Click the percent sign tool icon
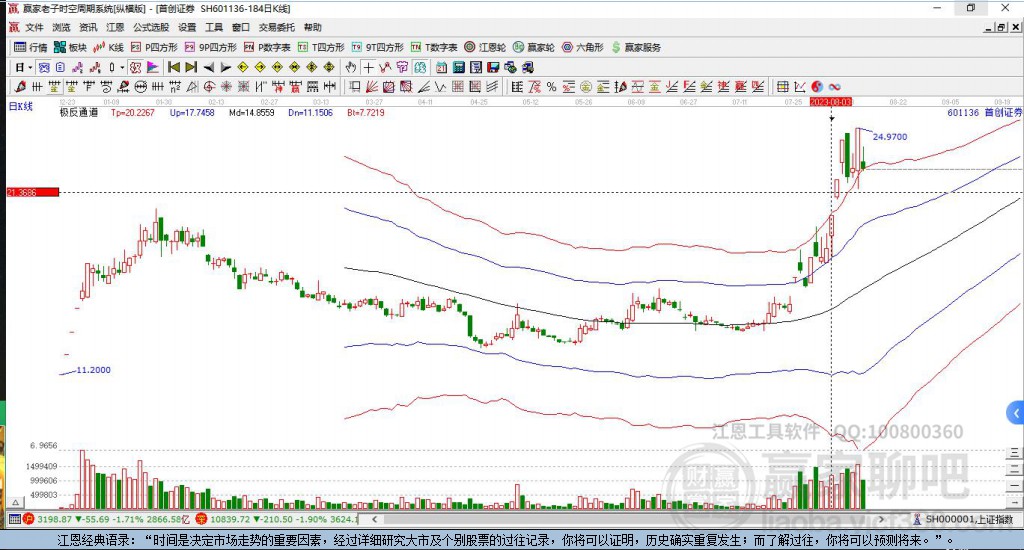The height and width of the screenshot is (550, 1024). pos(551,86)
